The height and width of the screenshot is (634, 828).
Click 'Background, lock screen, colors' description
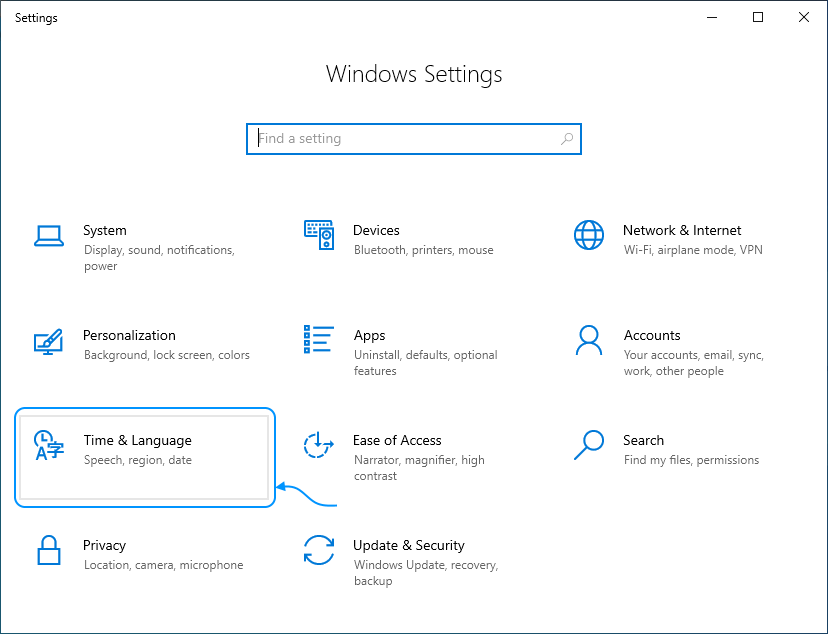coord(166,355)
